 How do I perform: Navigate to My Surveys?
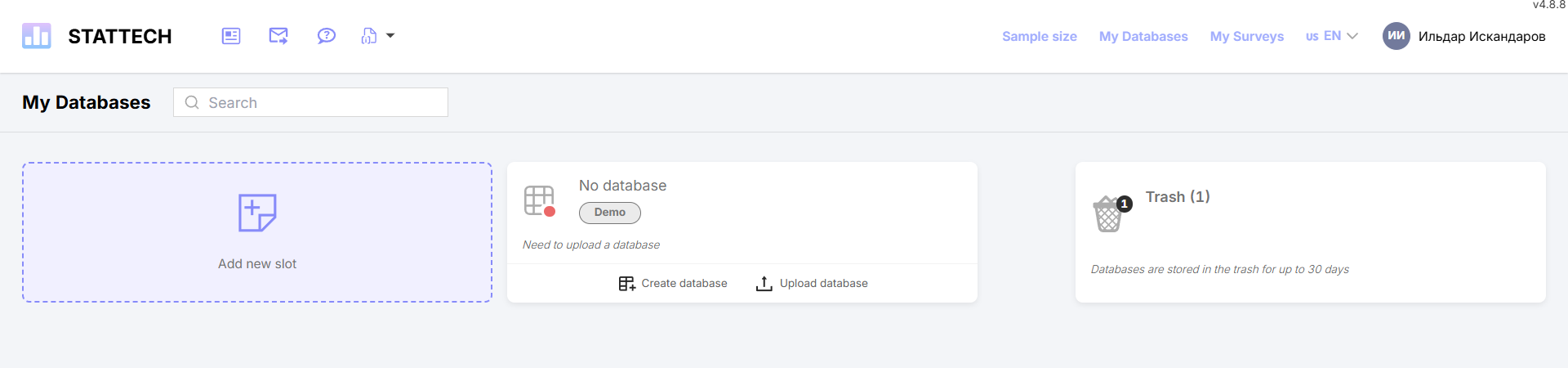click(x=1246, y=37)
